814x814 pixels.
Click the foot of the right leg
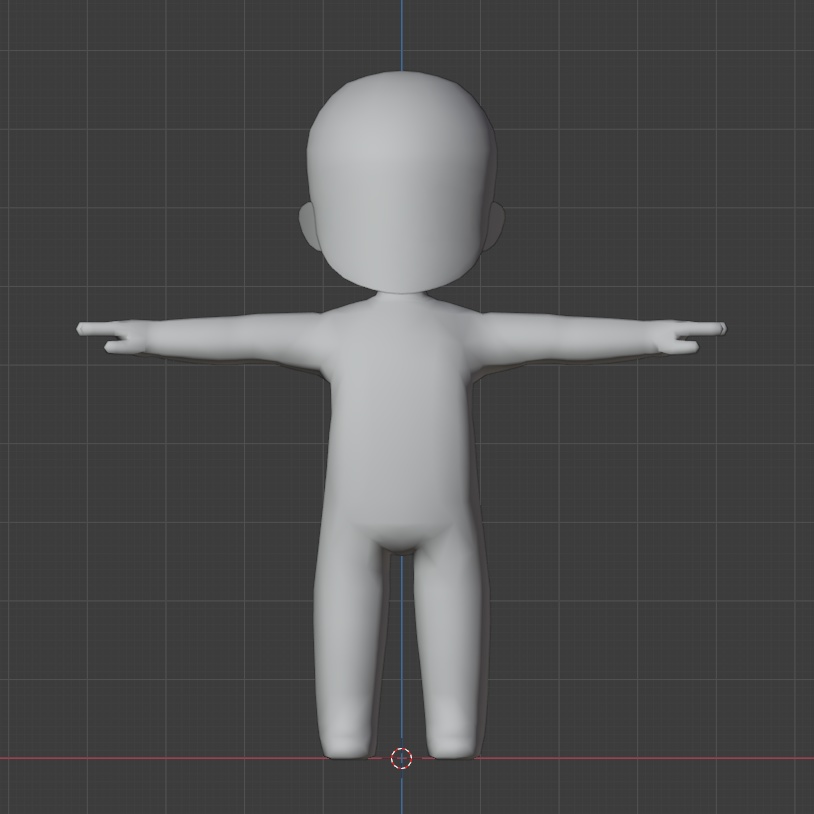click(452, 746)
